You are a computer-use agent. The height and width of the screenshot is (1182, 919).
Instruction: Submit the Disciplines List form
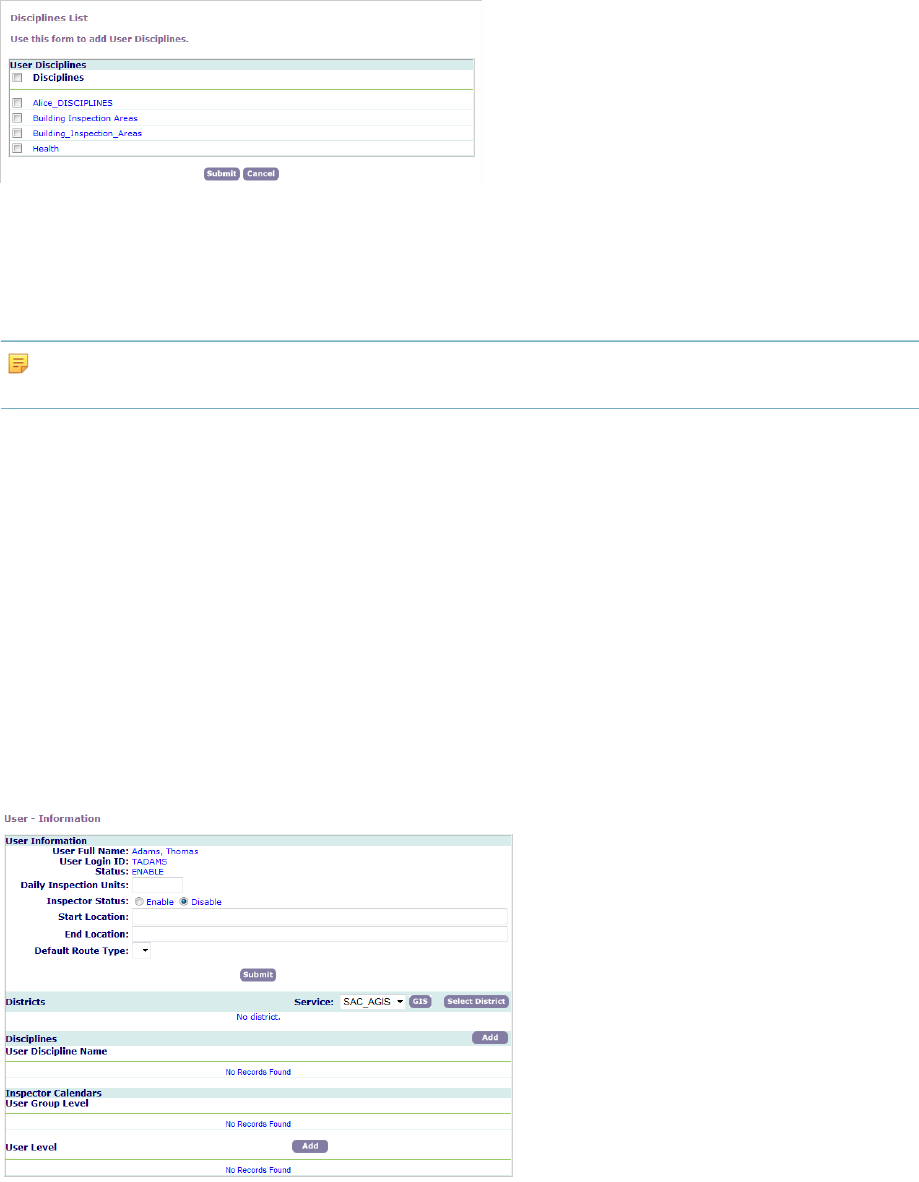pyautogui.click(x=222, y=173)
